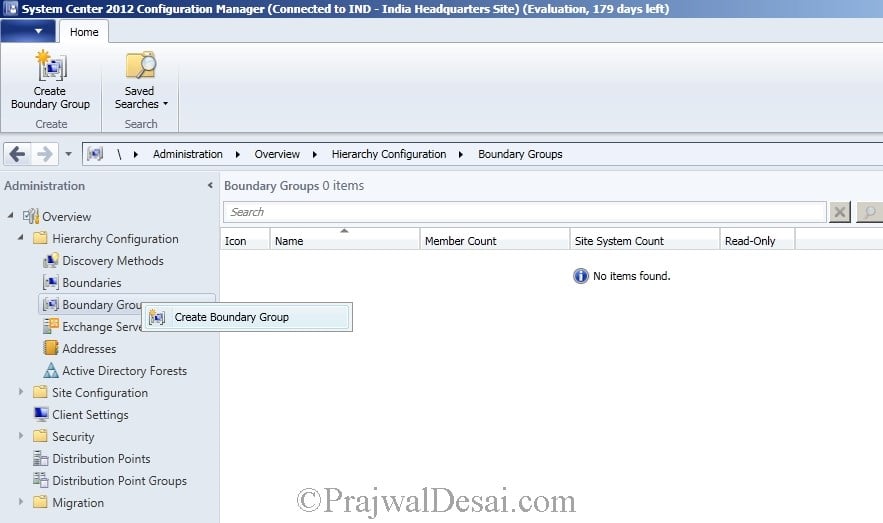Sort by the Member Count column header
883x523 pixels.
coord(494,240)
